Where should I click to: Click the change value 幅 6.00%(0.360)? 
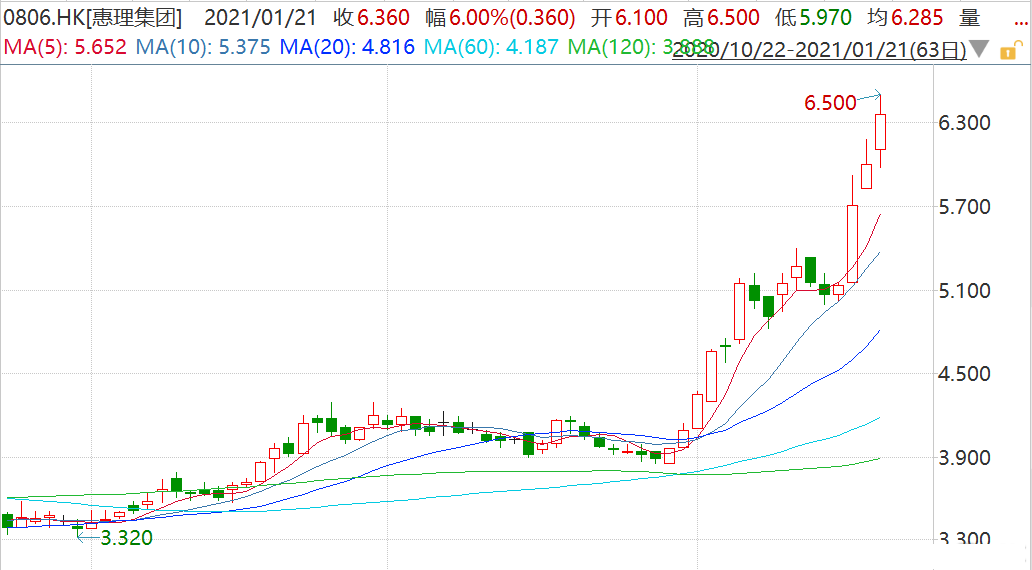click(500, 18)
